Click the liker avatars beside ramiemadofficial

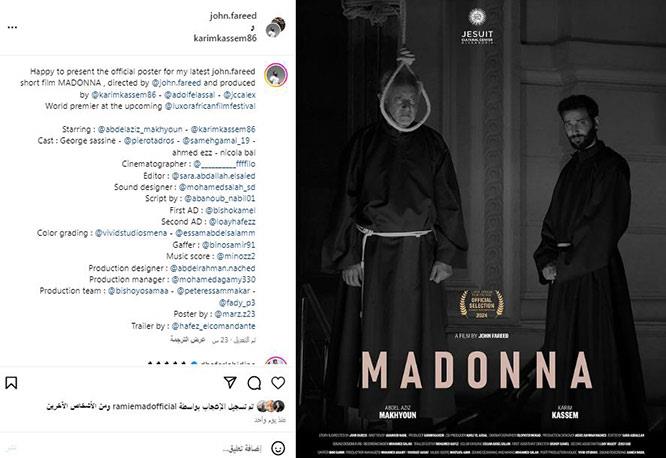271,406
